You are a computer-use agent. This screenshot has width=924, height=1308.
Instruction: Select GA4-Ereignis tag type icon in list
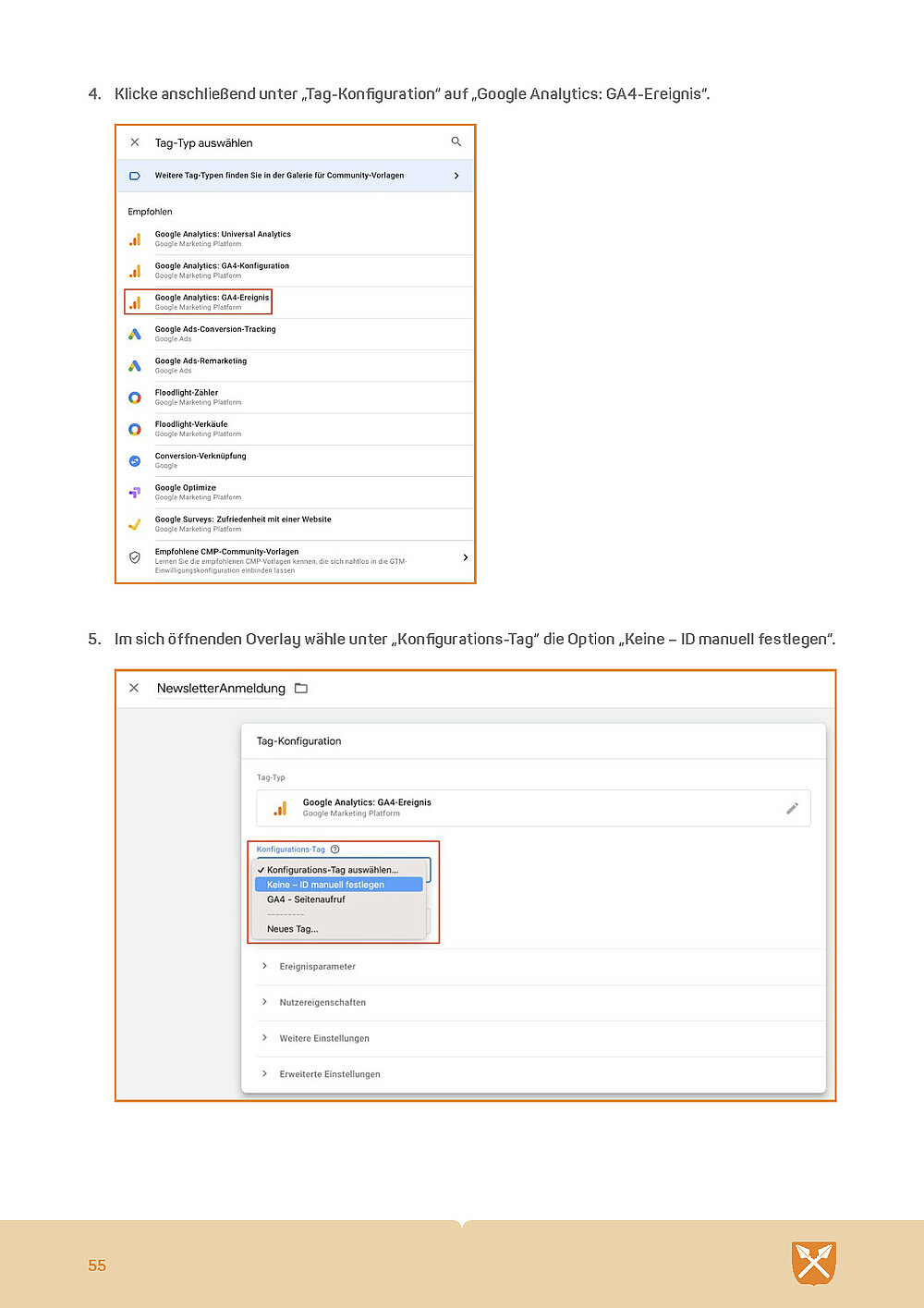click(135, 302)
